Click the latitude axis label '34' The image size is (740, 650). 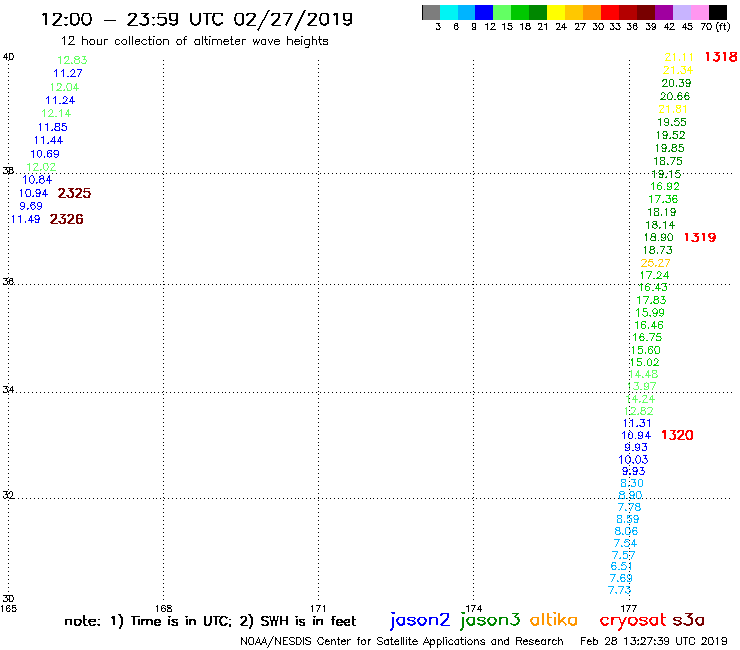point(8,390)
